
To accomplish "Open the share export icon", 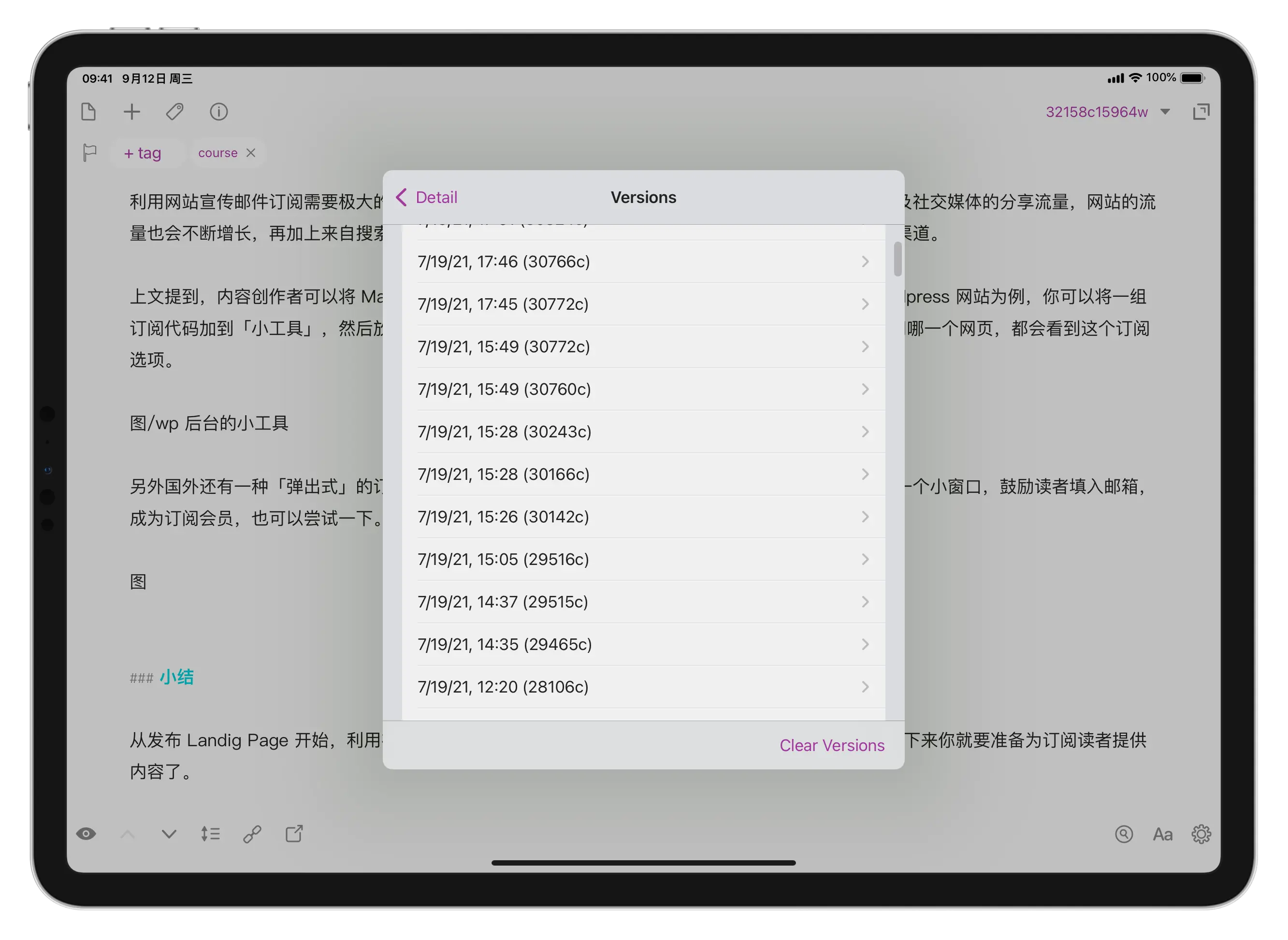I will (294, 834).
